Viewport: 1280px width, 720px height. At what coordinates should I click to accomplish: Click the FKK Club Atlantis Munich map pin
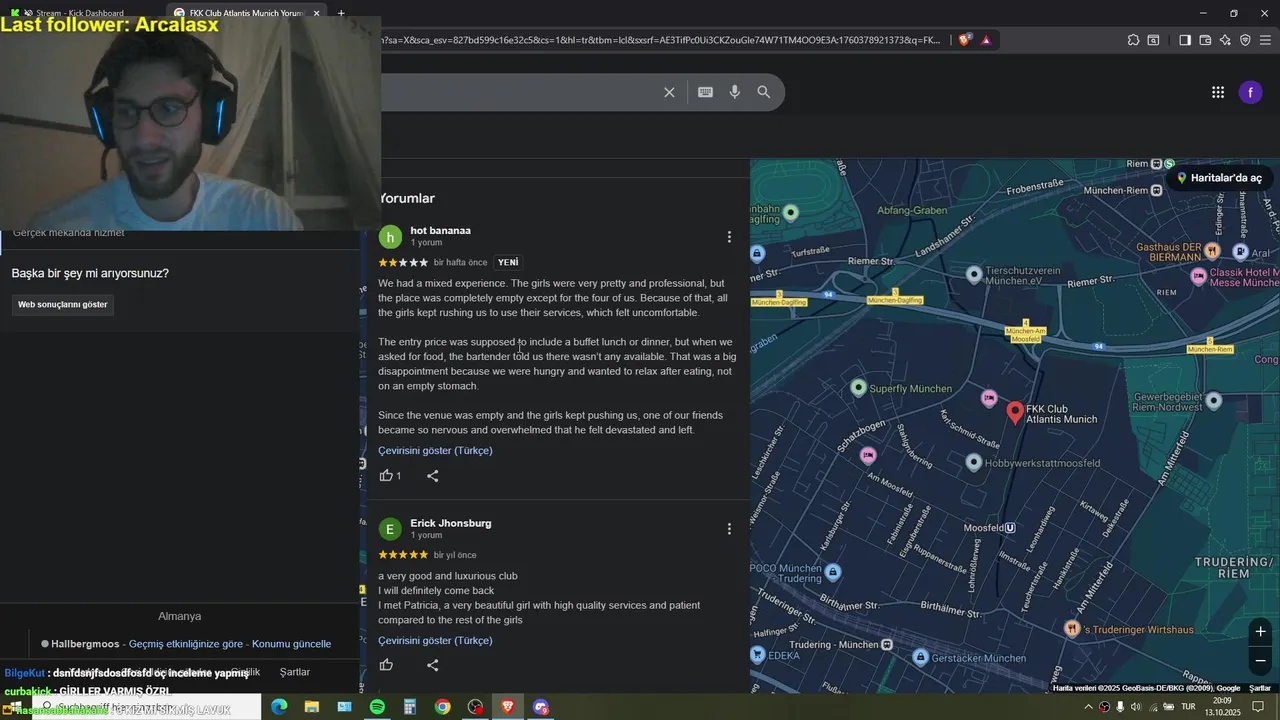(x=1015, y=411)
